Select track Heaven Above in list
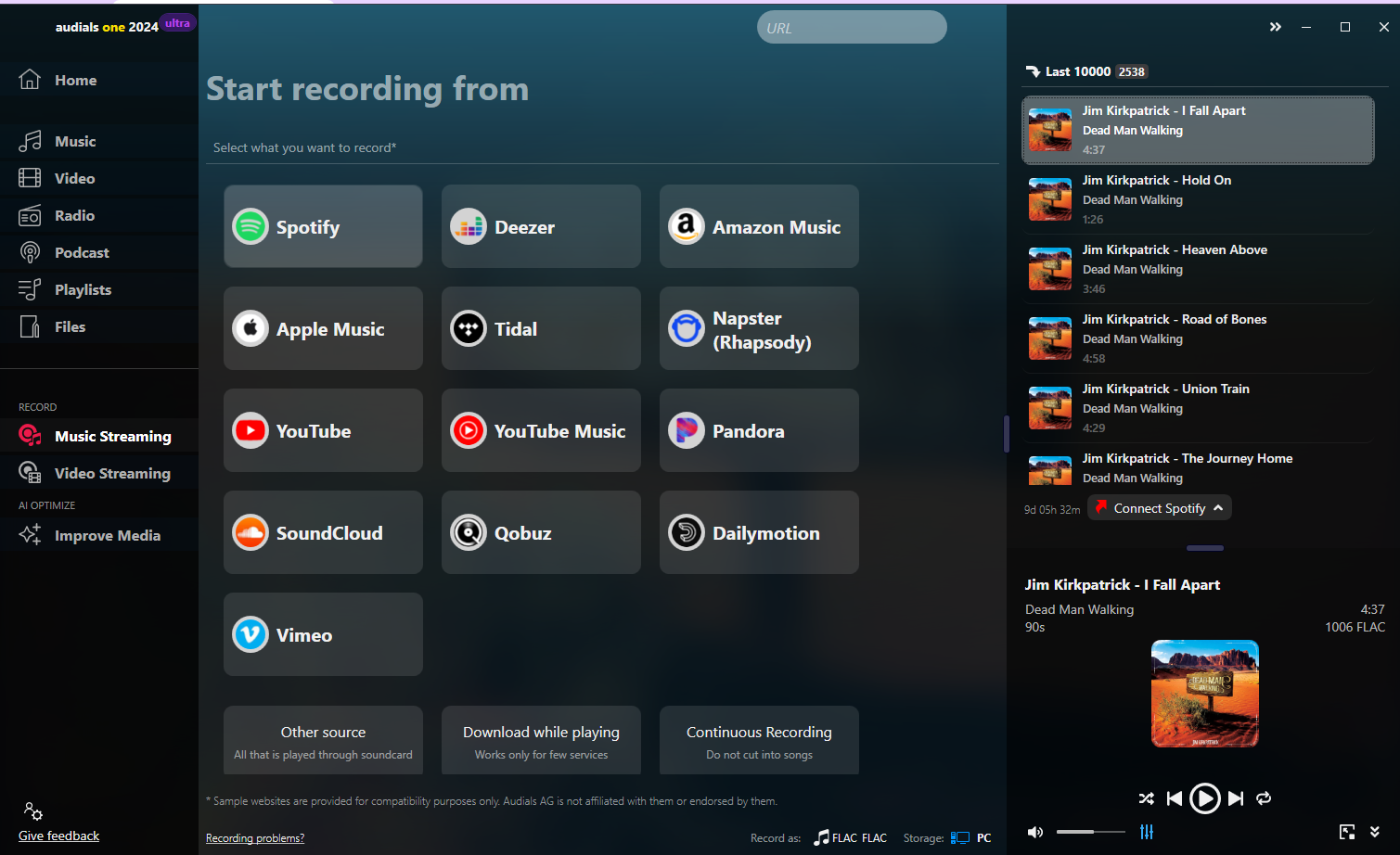 (1198, 269)
